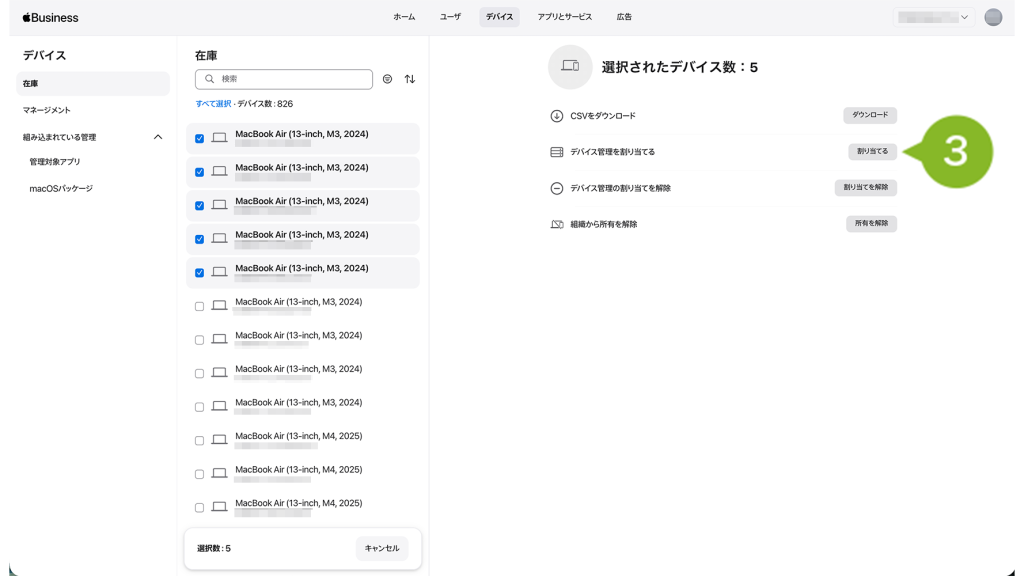Image resolution: width=1024 pixels, height=576 pixels.
Task: Click the 割り当てる button
Action: (x=871, y=152)
